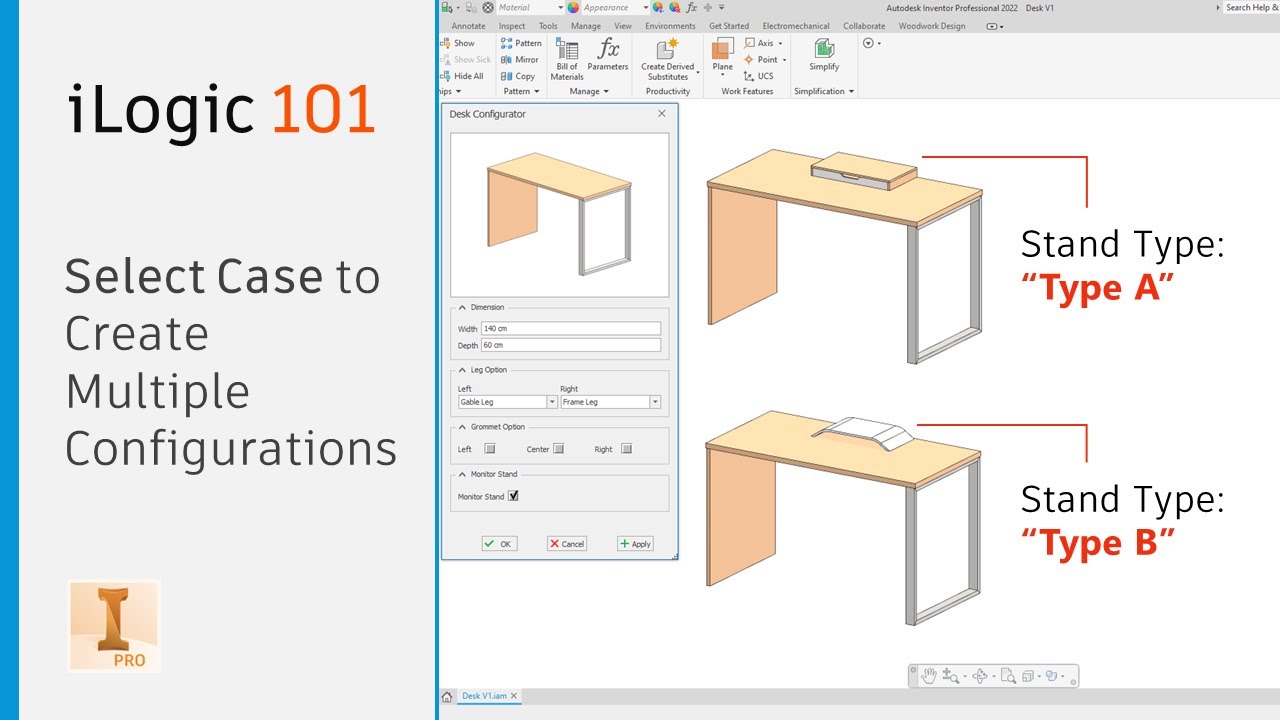1280x720 pixels.
Task: Collapse the Monitor Stand group
Action: (463, 474)
